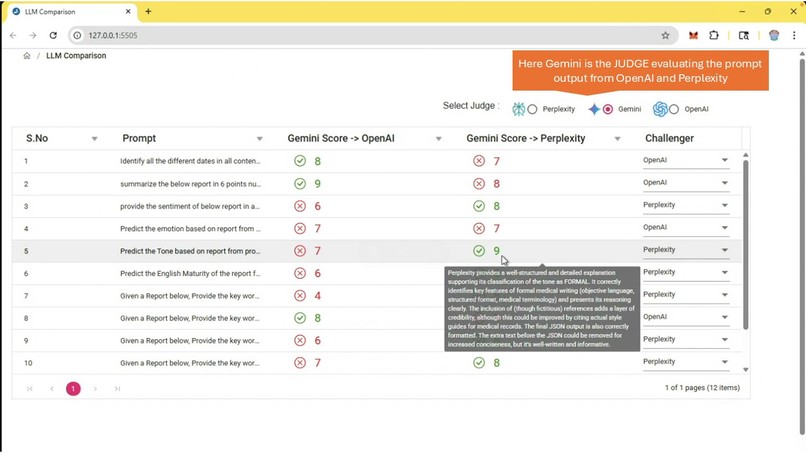Click LLM Comparison breadcrumb link

(76, 56)
